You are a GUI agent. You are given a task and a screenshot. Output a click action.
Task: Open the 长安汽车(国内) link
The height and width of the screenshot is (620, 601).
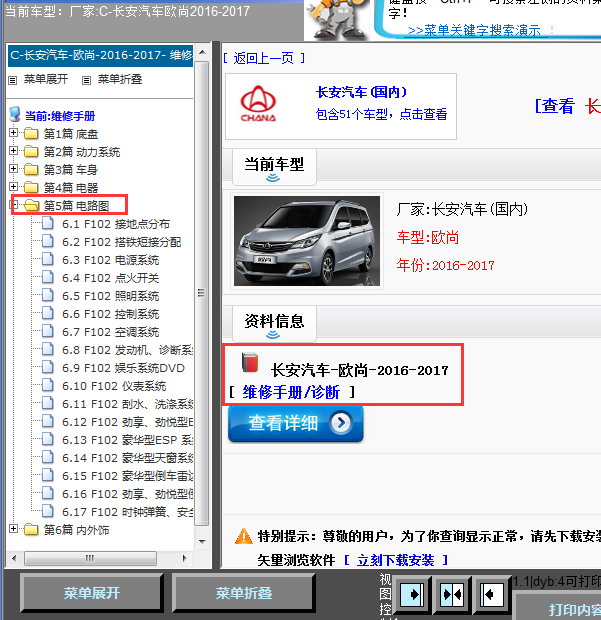point(361,92)
